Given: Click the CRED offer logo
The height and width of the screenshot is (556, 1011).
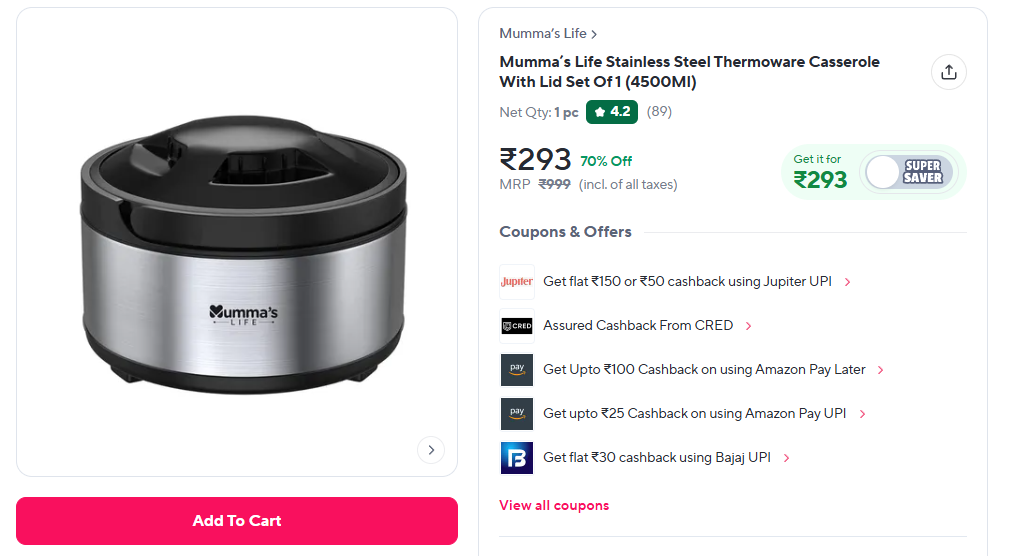Looking at the screenshot, I should (517, 326).
